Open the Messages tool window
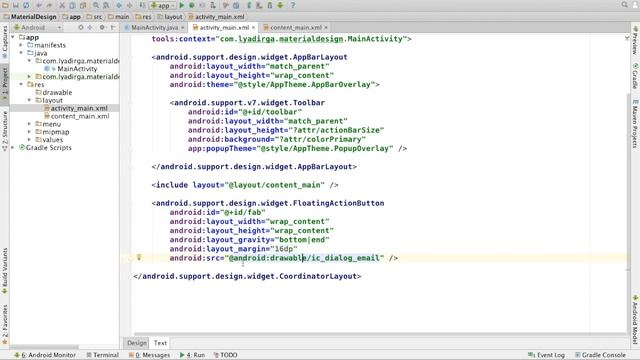The height and width of the screenshot is (360, 640). 149,355
